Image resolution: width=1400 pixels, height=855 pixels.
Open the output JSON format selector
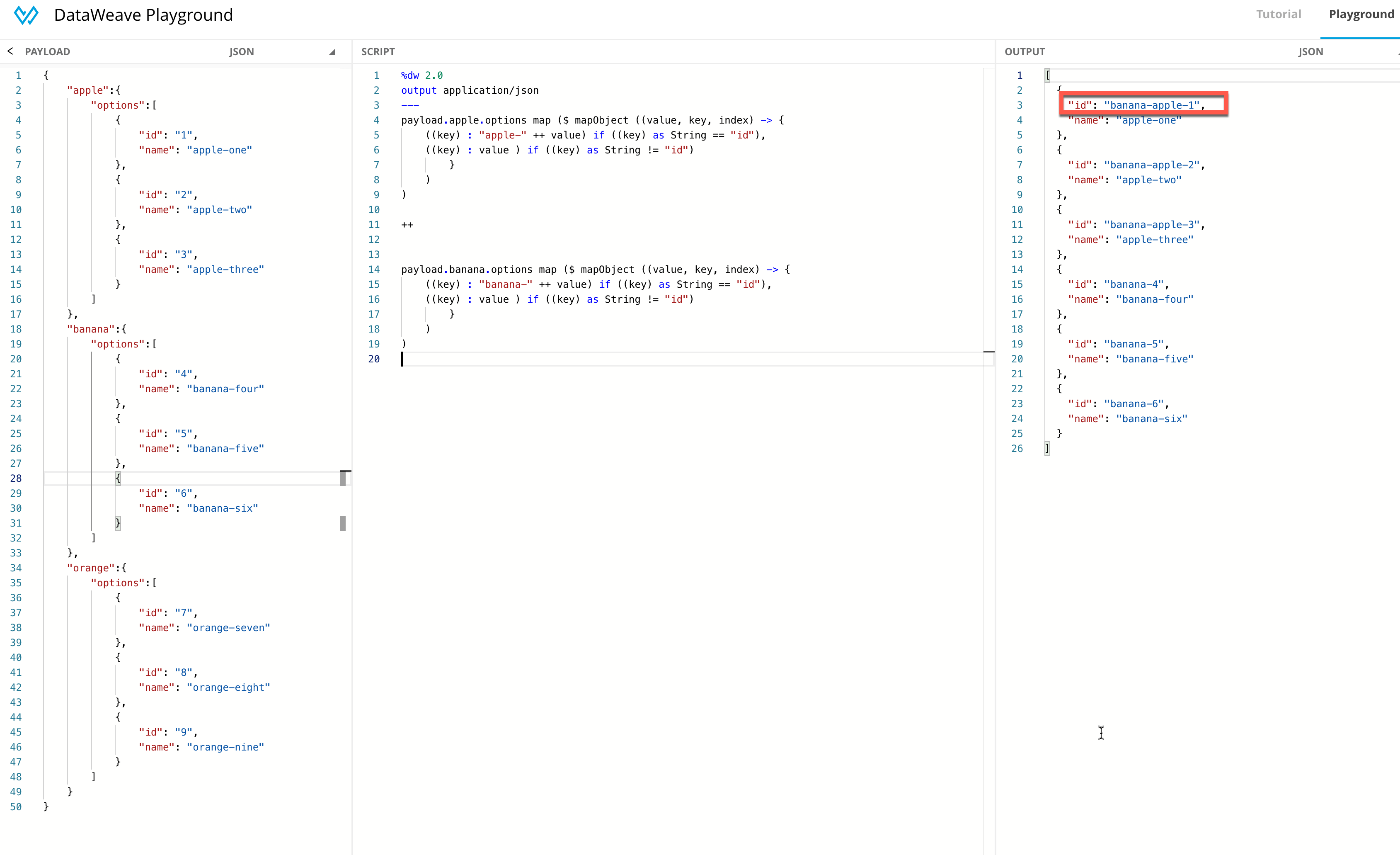[x=1310, y=52]
